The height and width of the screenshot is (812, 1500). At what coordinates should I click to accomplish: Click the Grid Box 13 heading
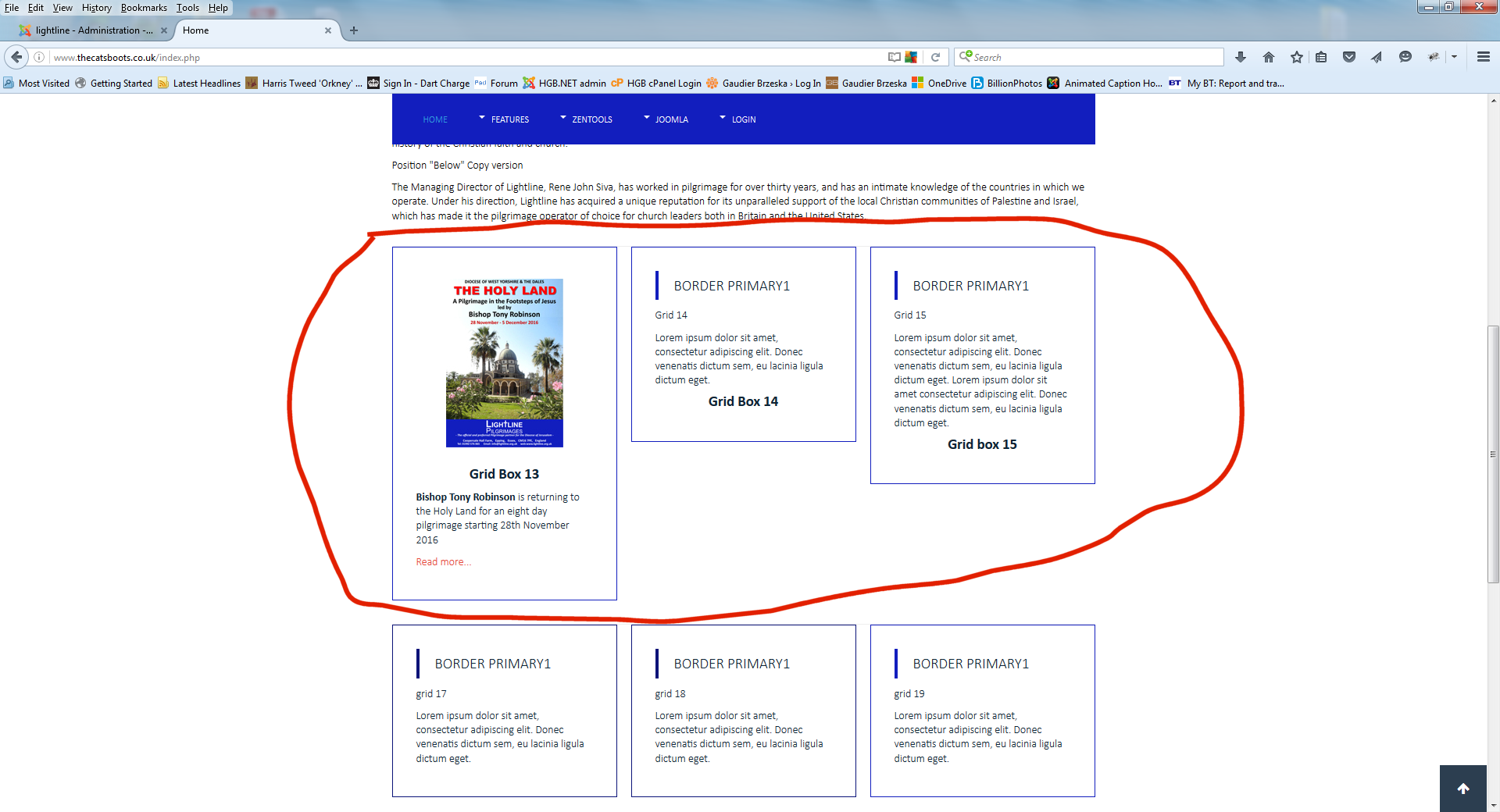point(504,474)
